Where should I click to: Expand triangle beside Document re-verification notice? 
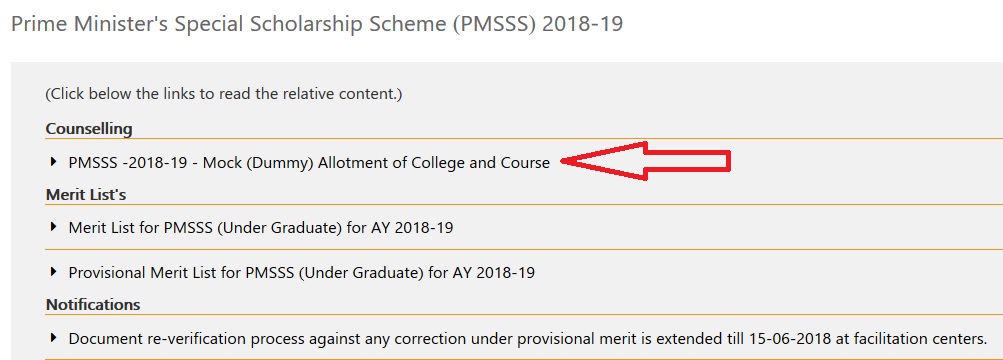[53, 338]
